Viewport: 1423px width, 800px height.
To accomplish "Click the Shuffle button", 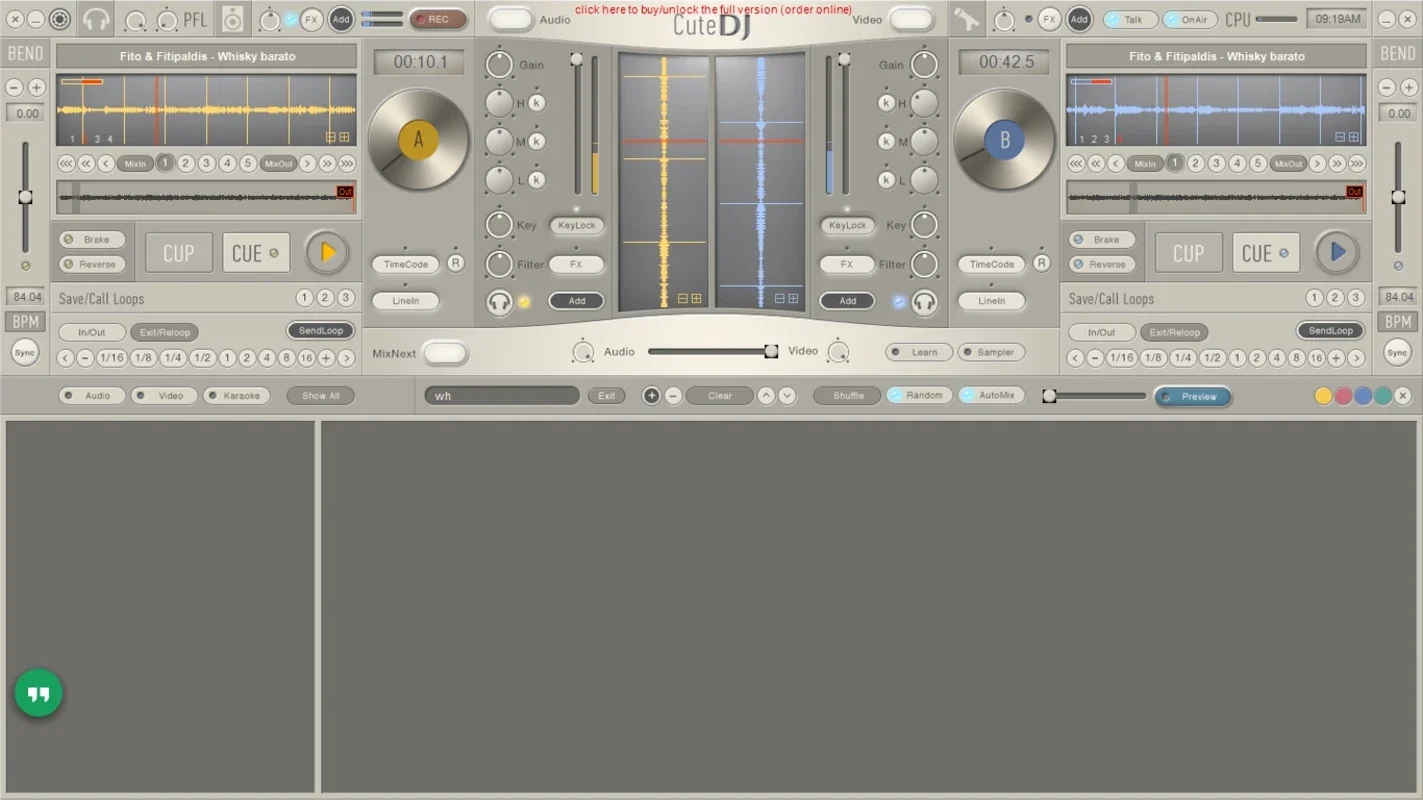I will pos(848,396).
